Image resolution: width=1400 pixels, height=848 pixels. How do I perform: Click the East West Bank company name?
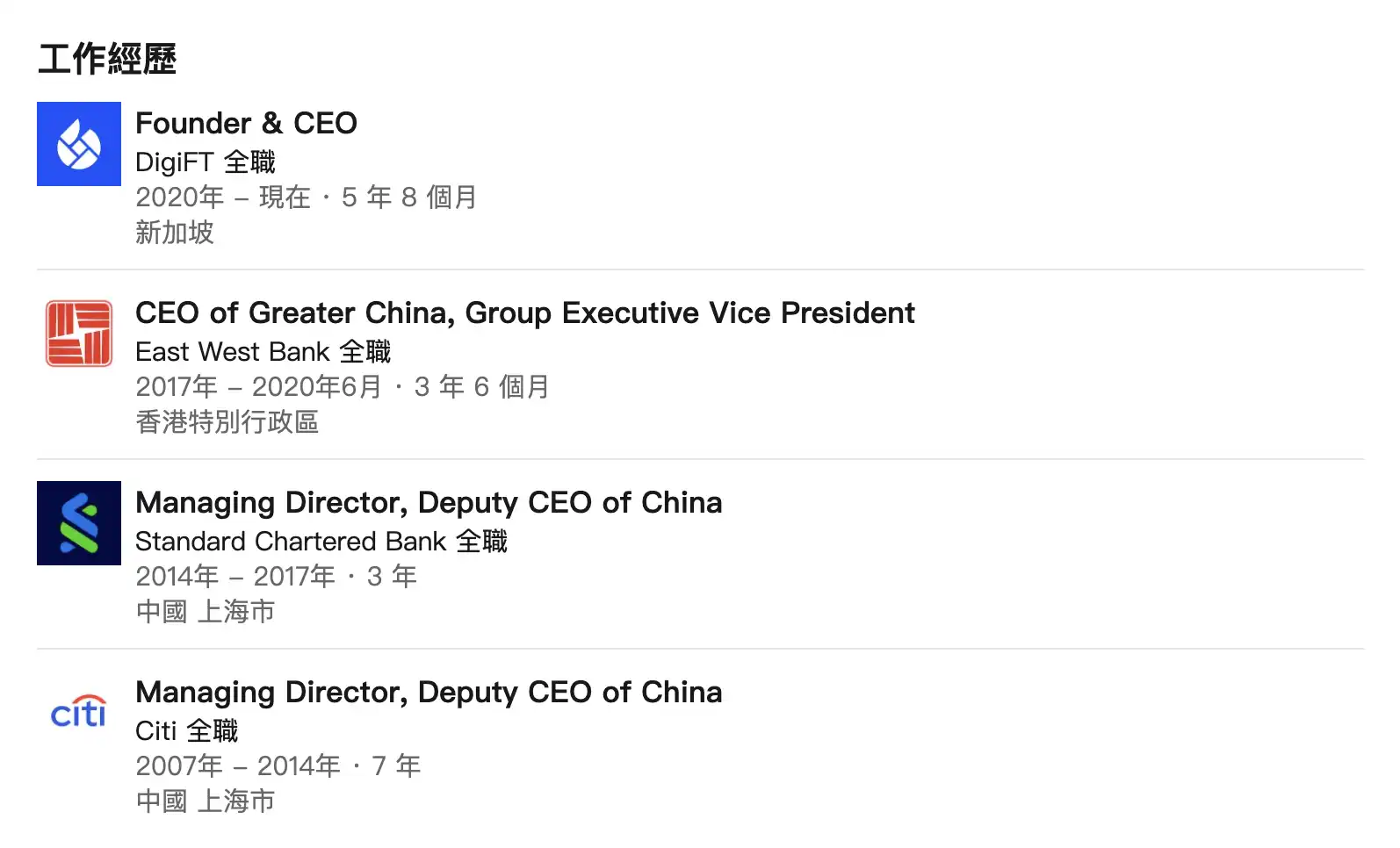coord(232,352)
